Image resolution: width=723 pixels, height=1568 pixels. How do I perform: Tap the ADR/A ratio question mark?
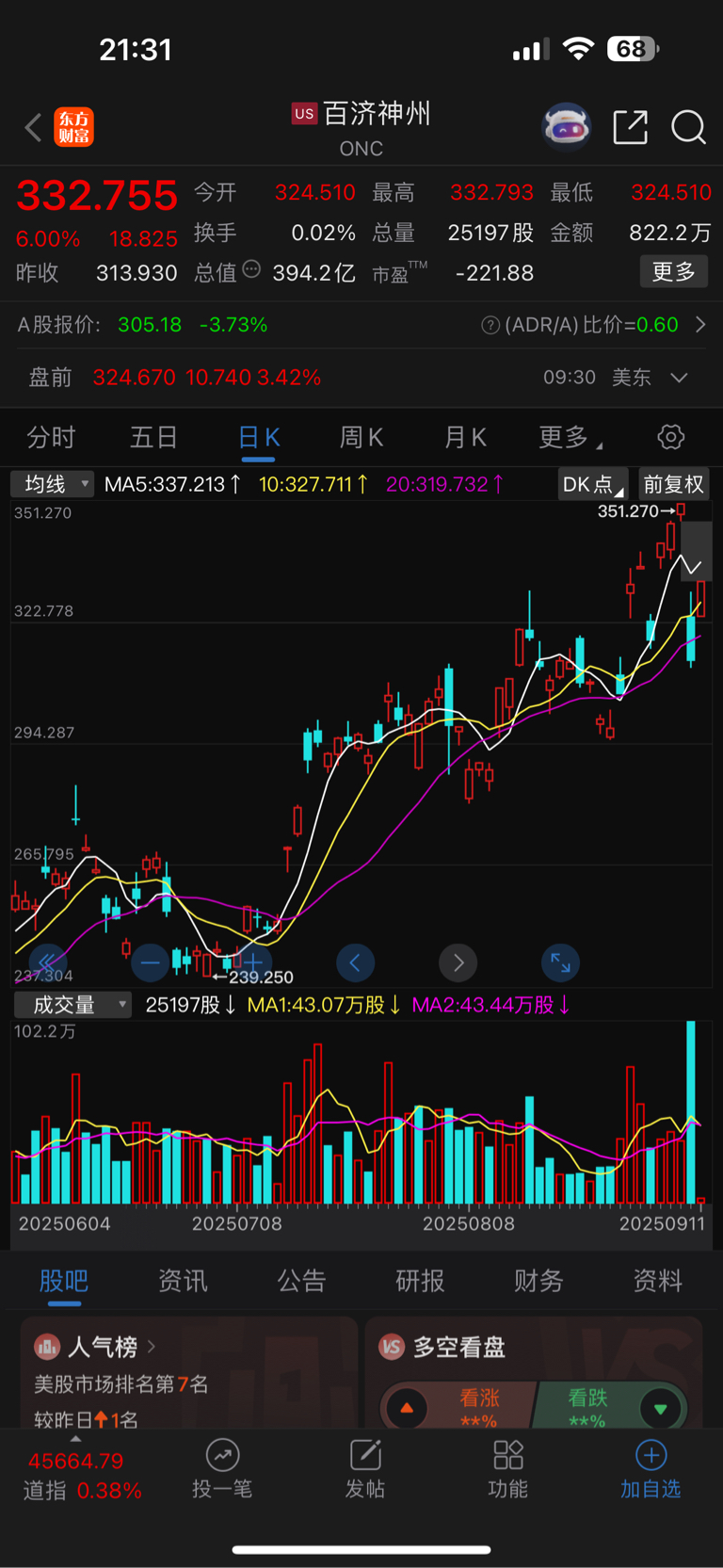[490, 325]
